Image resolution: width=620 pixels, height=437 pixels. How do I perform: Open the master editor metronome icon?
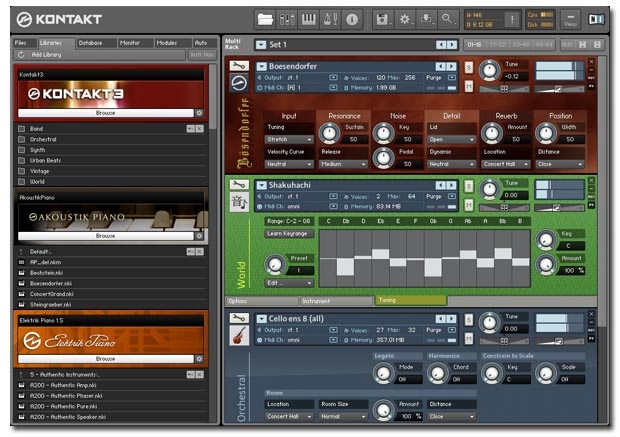click(x=330, y=19)
